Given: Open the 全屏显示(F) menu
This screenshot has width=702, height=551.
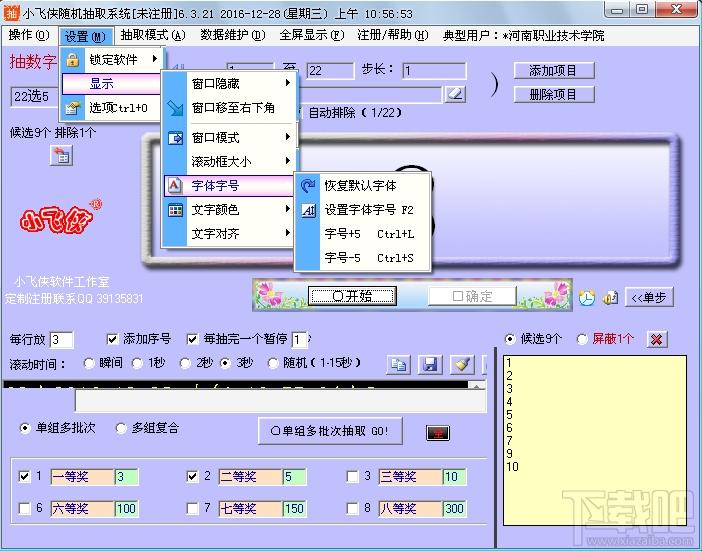Looking at the screenshot, I should pyautogui.click(x=312, y=35).
